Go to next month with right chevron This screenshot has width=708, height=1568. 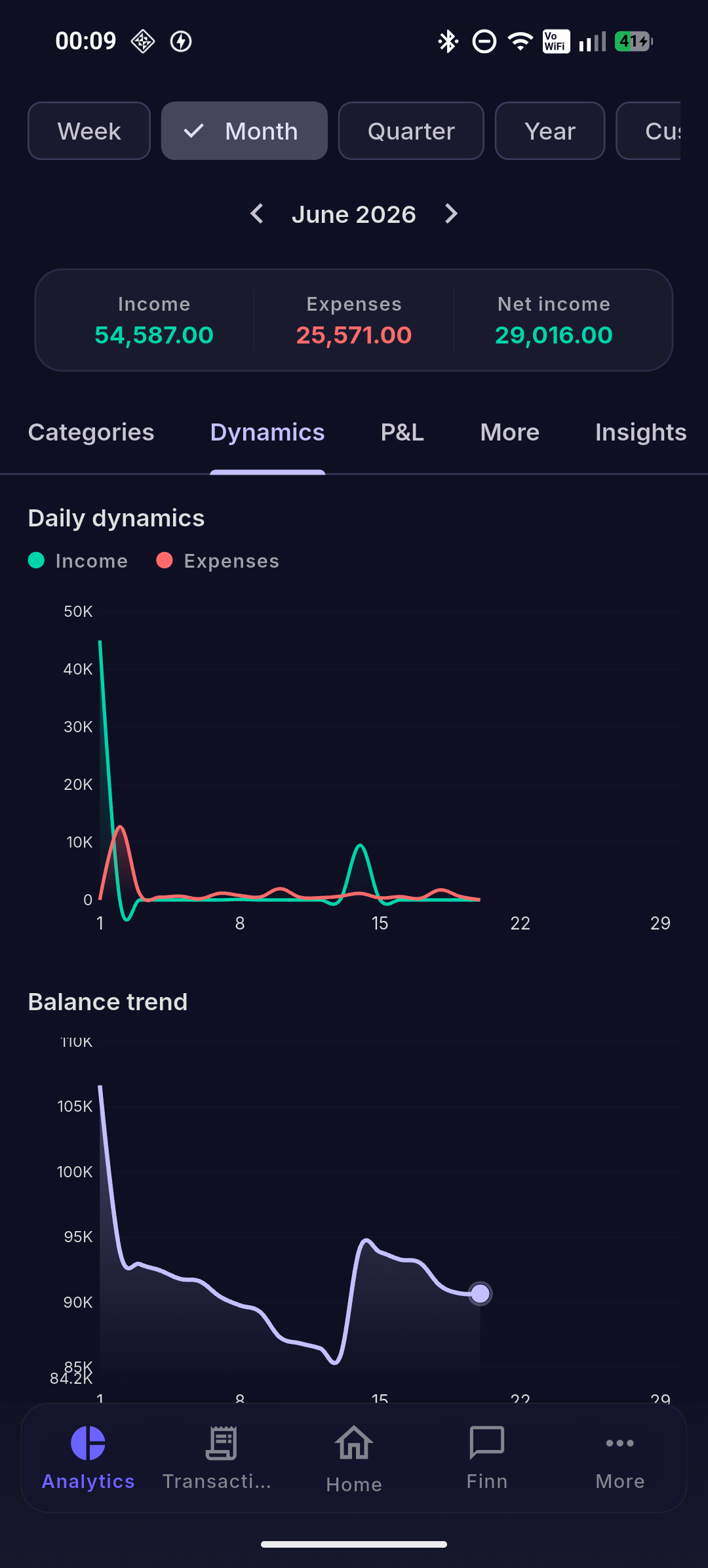451,214
